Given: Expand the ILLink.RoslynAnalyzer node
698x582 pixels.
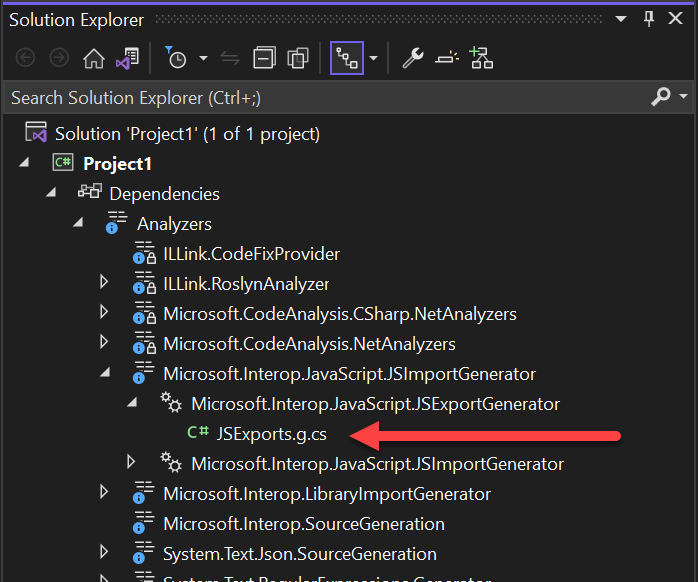Looking at the screenshot, I should (x=104, y=284).
